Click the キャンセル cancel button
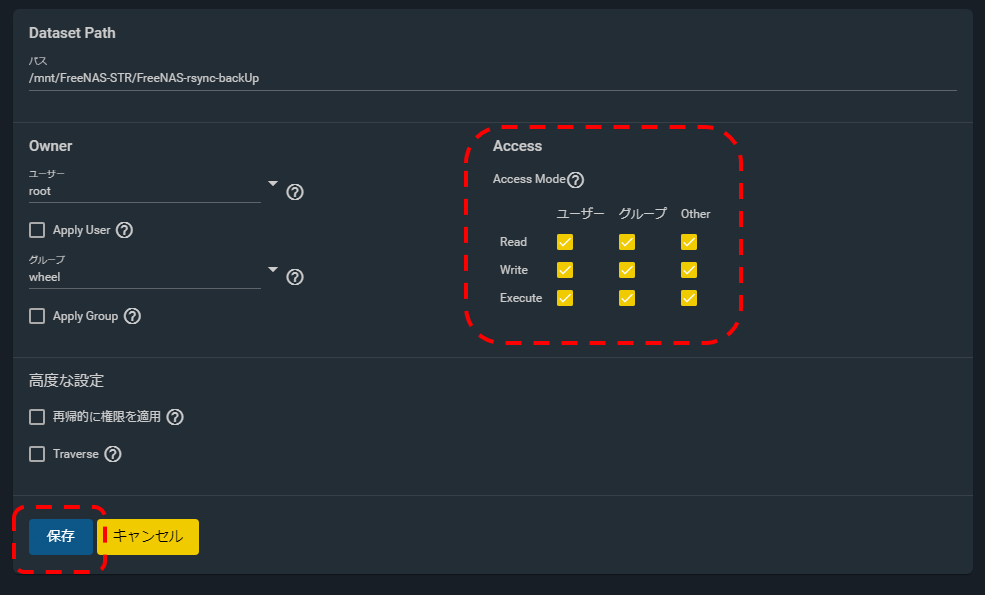Viewport: 985px width, 595px height. (148, 537)
